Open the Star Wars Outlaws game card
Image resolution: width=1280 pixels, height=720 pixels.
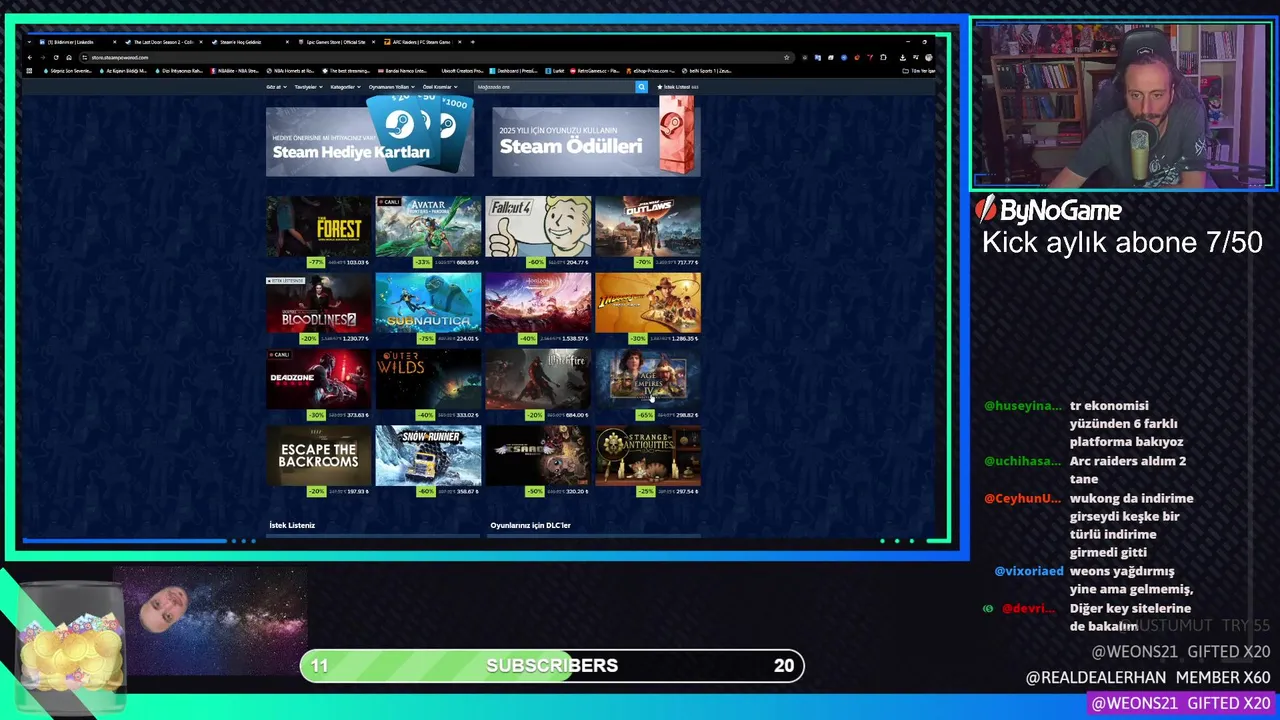pos(648,232)
